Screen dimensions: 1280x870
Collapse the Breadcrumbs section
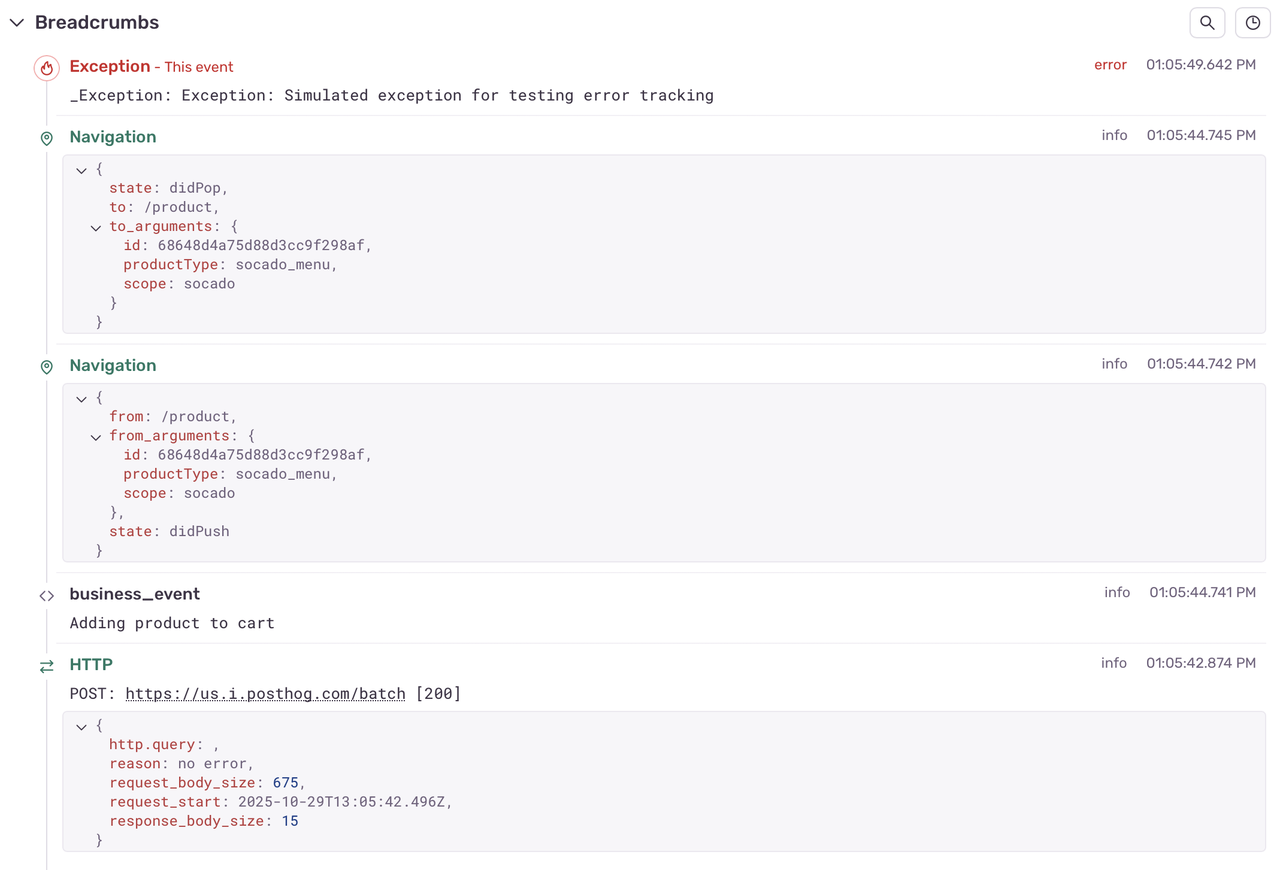pos(17,22)
